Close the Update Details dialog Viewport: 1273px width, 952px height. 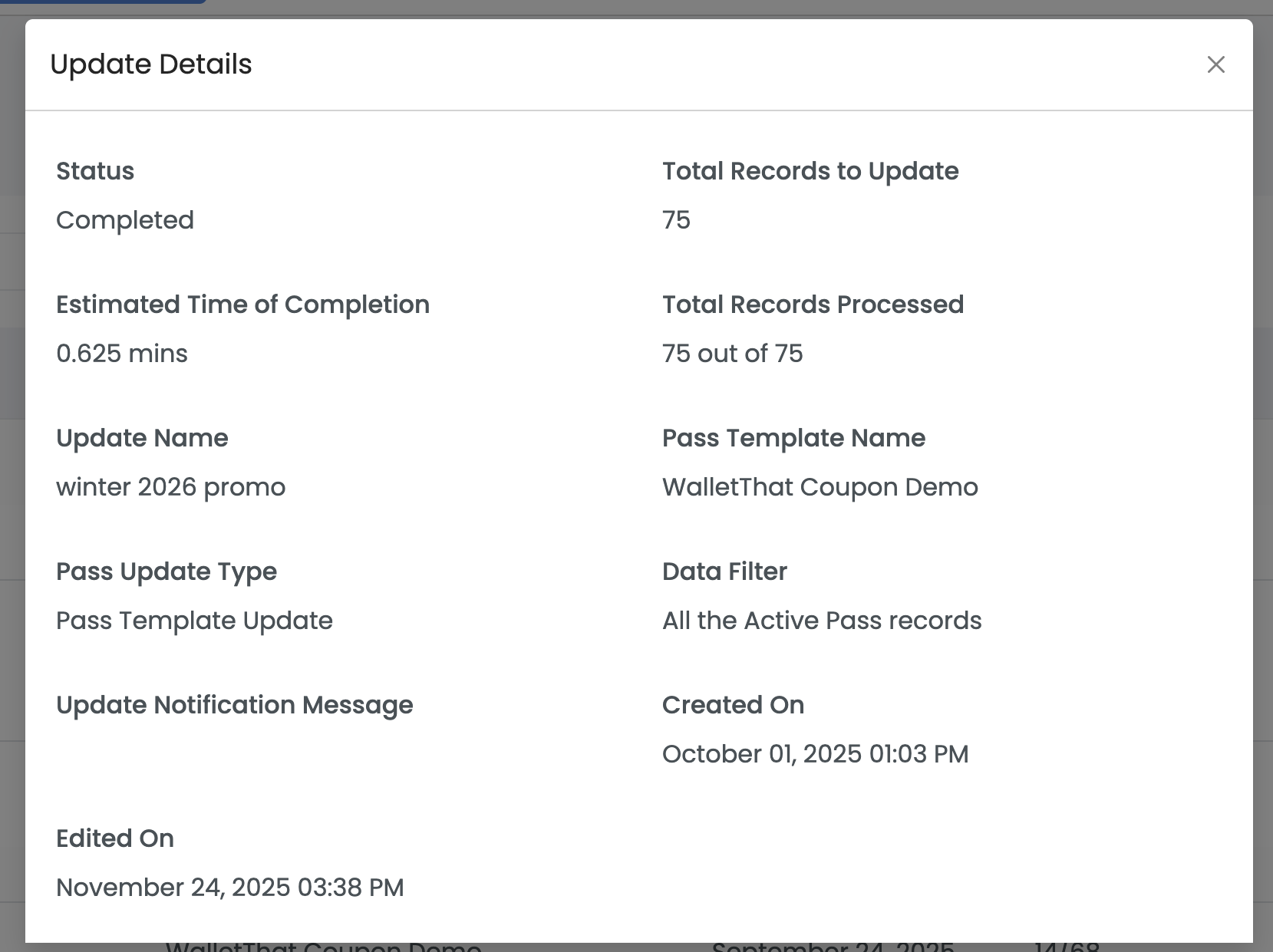pos(1215,64)
